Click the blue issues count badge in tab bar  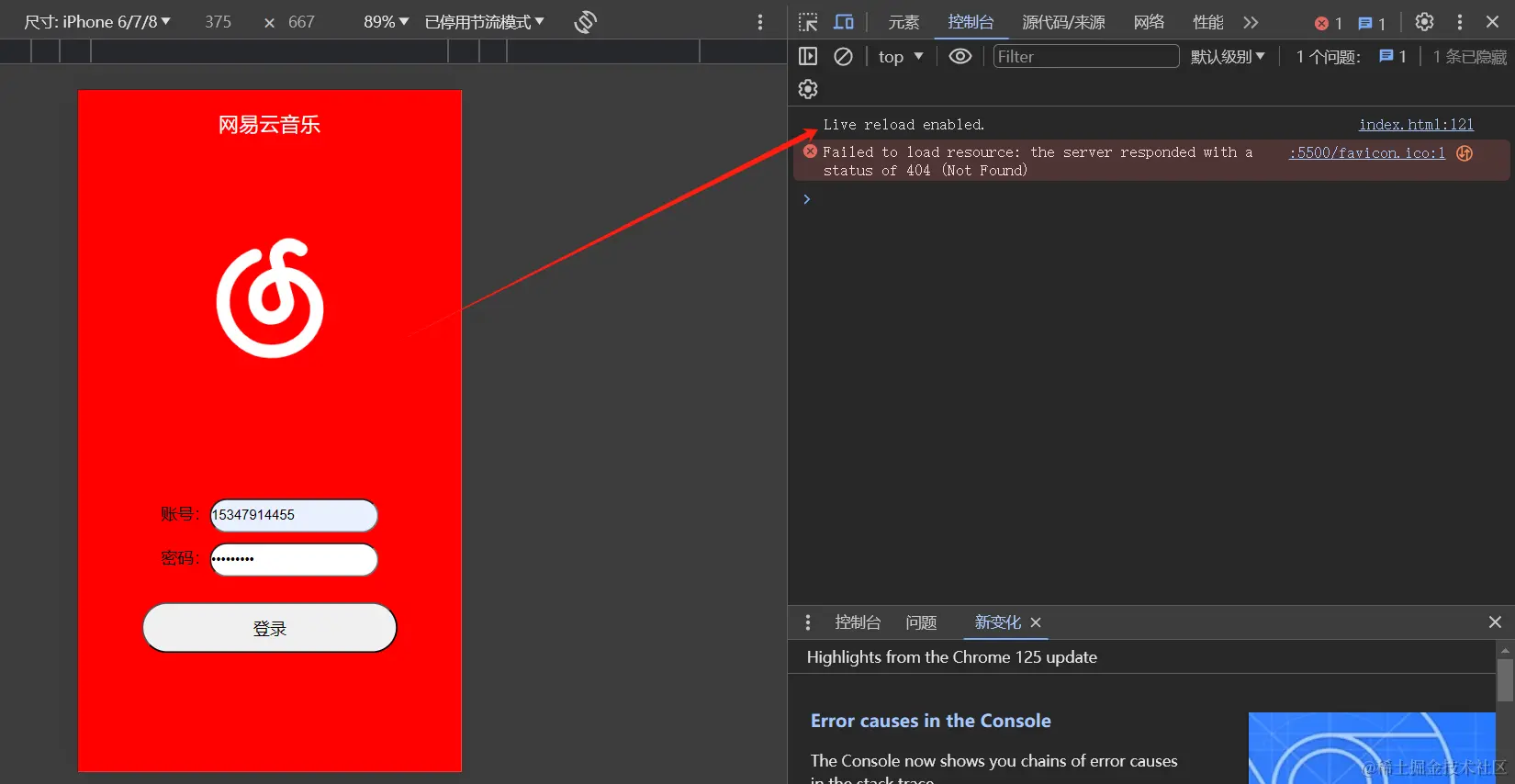pos(1372,23)
